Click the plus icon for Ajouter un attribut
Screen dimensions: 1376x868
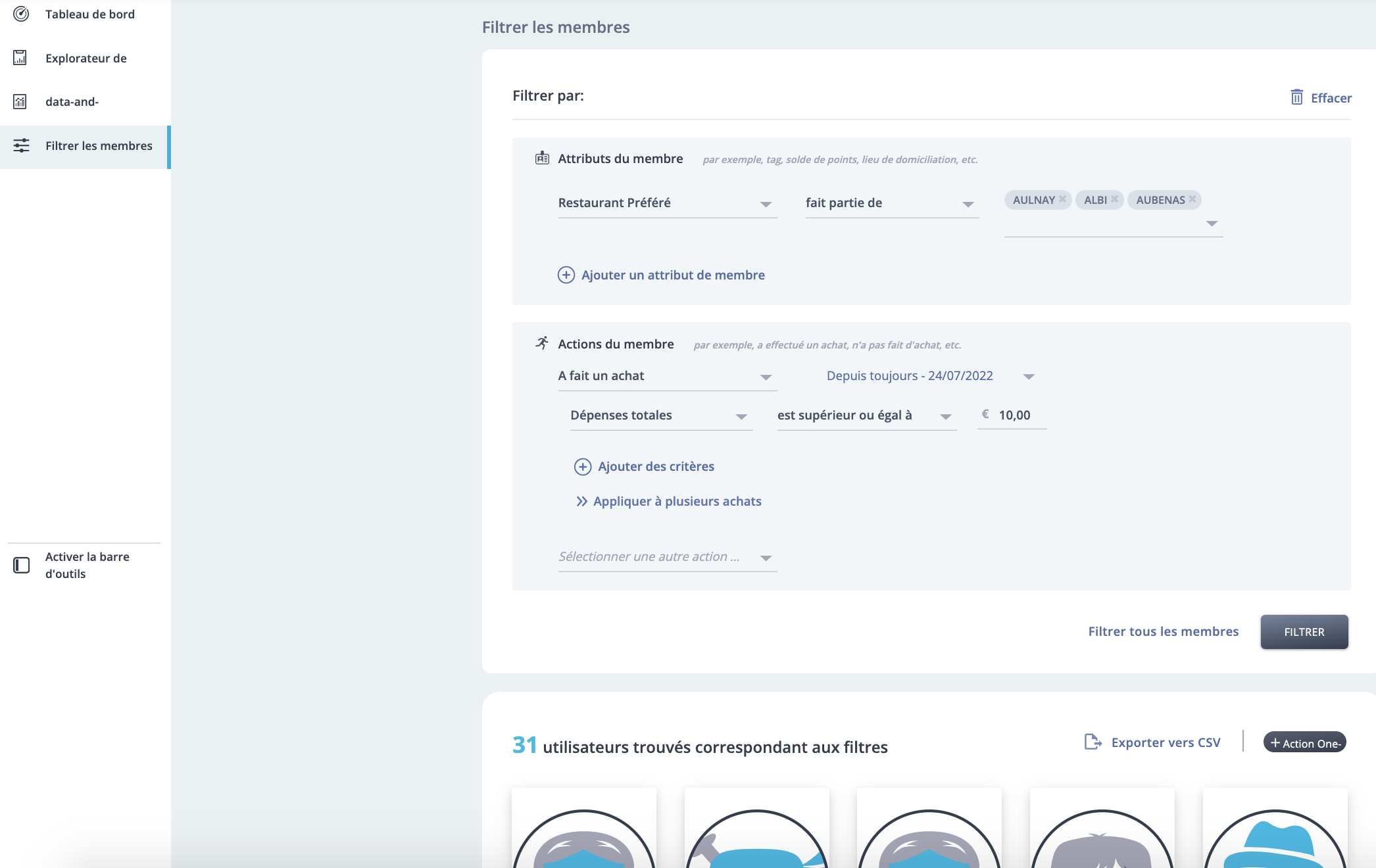tap(566, 275)
